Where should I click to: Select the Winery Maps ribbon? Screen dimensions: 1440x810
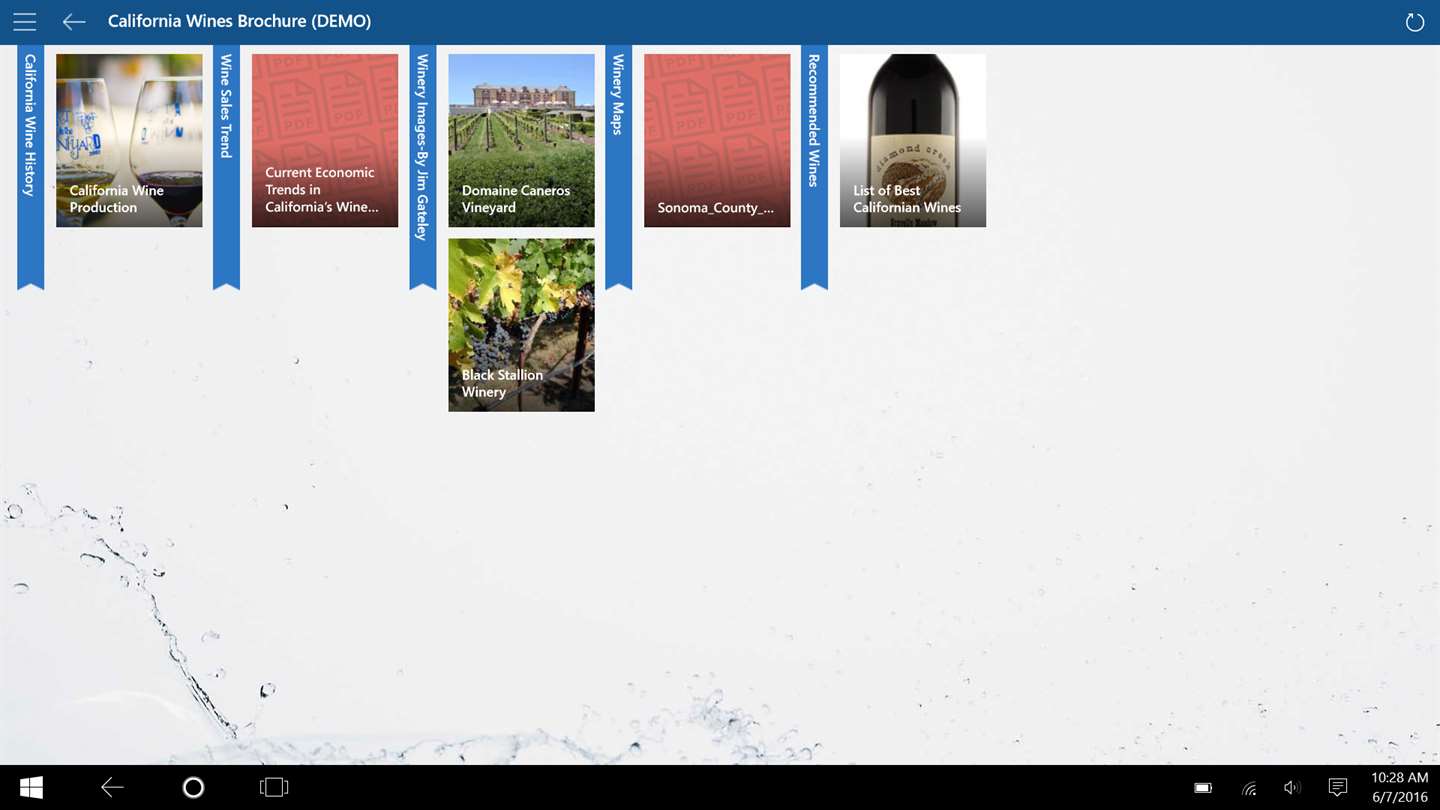pos(618,167)
